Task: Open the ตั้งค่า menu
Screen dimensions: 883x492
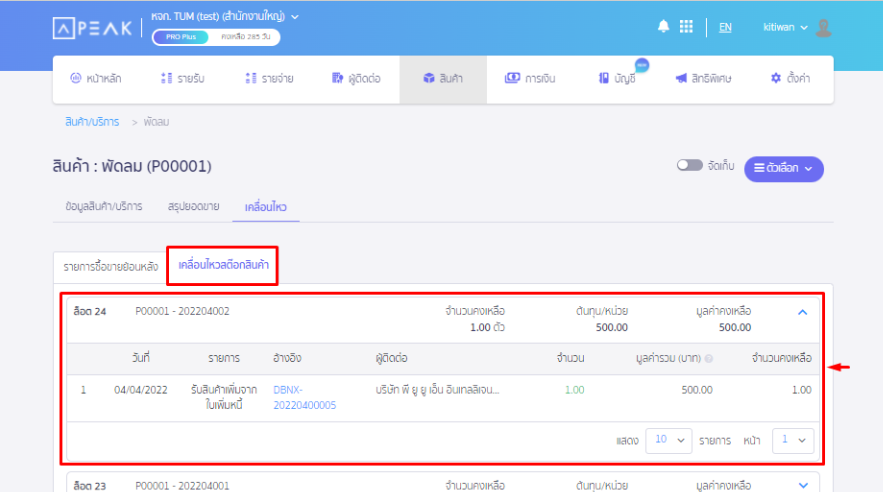Action: coord(790,79)
